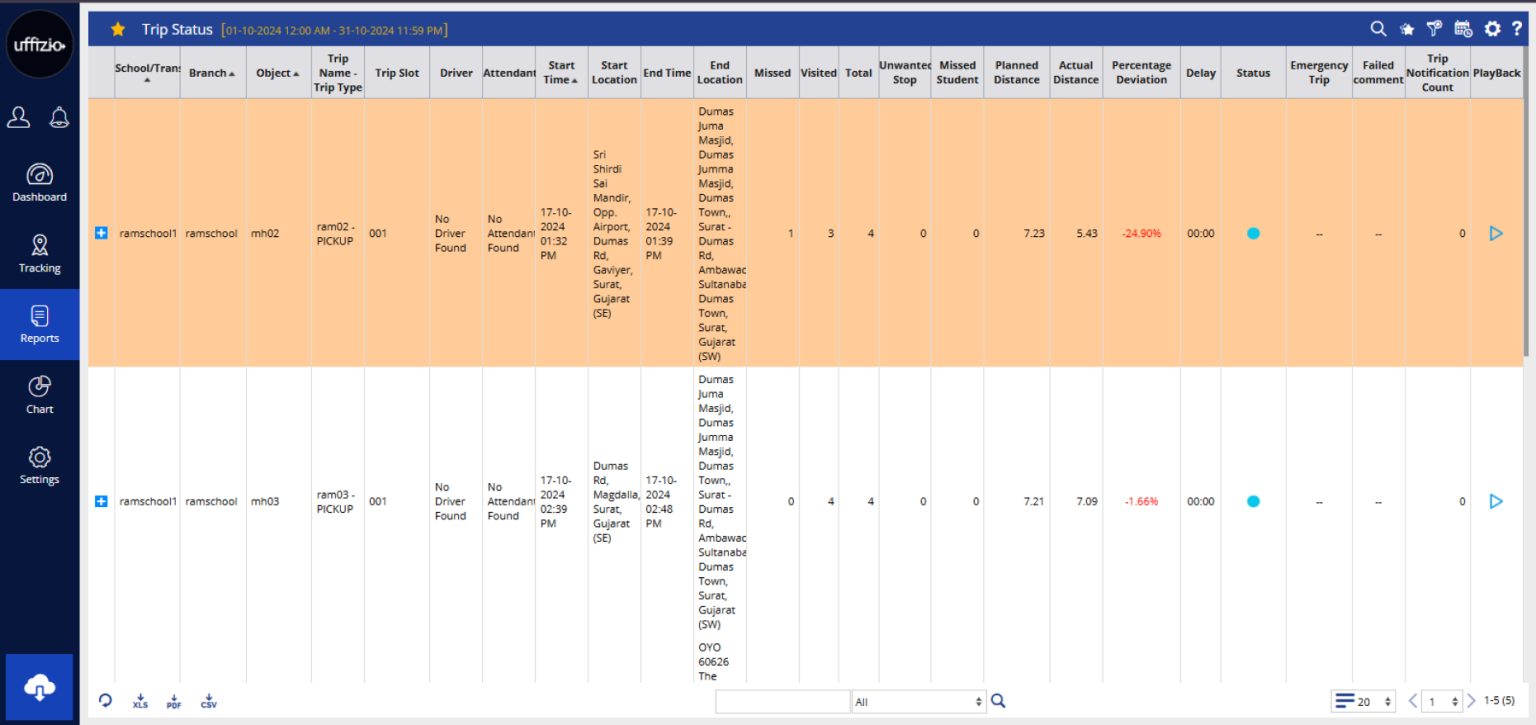Open the 'All' column filter dropdown
The image size is (1536, 725).
918,702
